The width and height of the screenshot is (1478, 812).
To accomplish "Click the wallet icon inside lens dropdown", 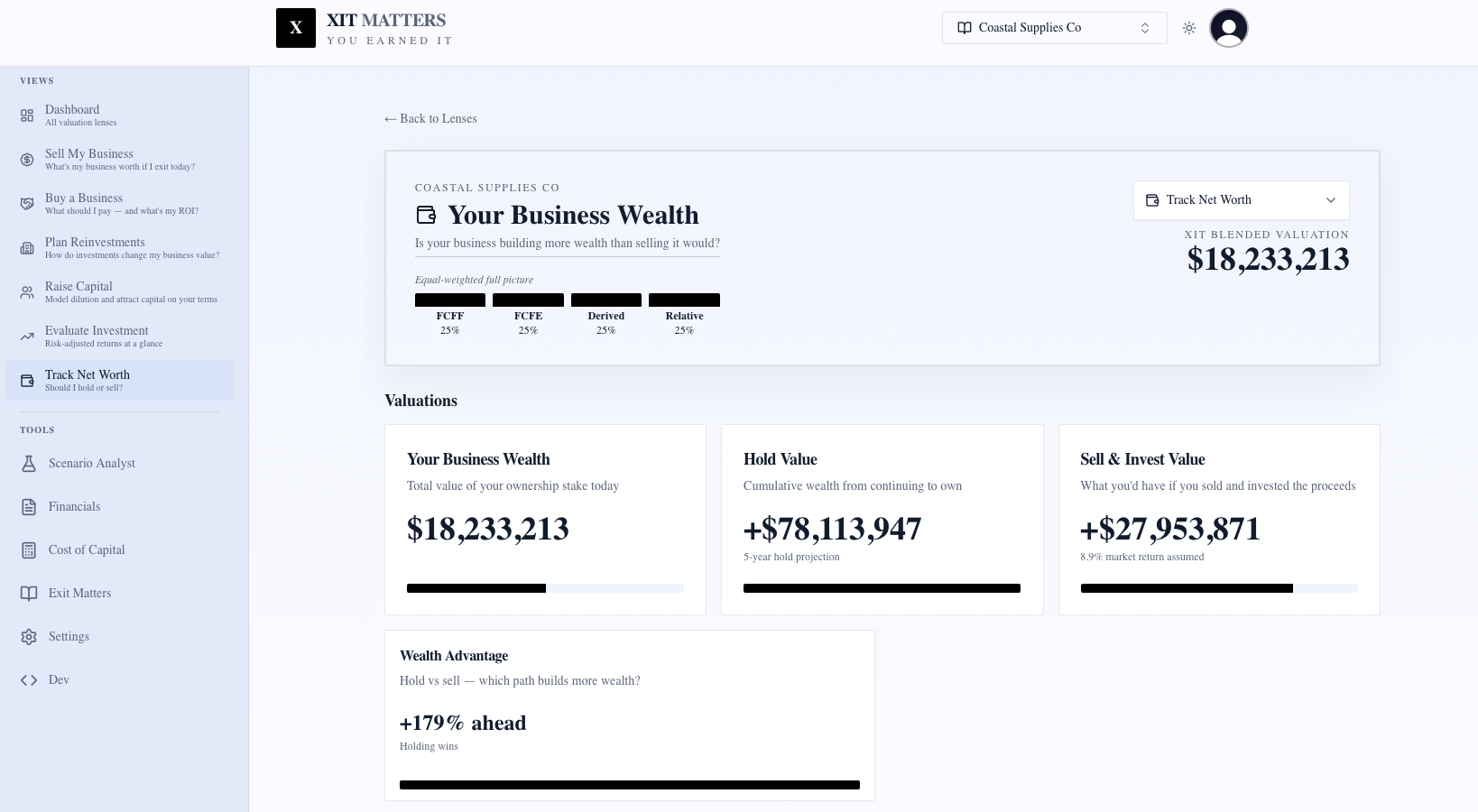I will point(1152,200).
